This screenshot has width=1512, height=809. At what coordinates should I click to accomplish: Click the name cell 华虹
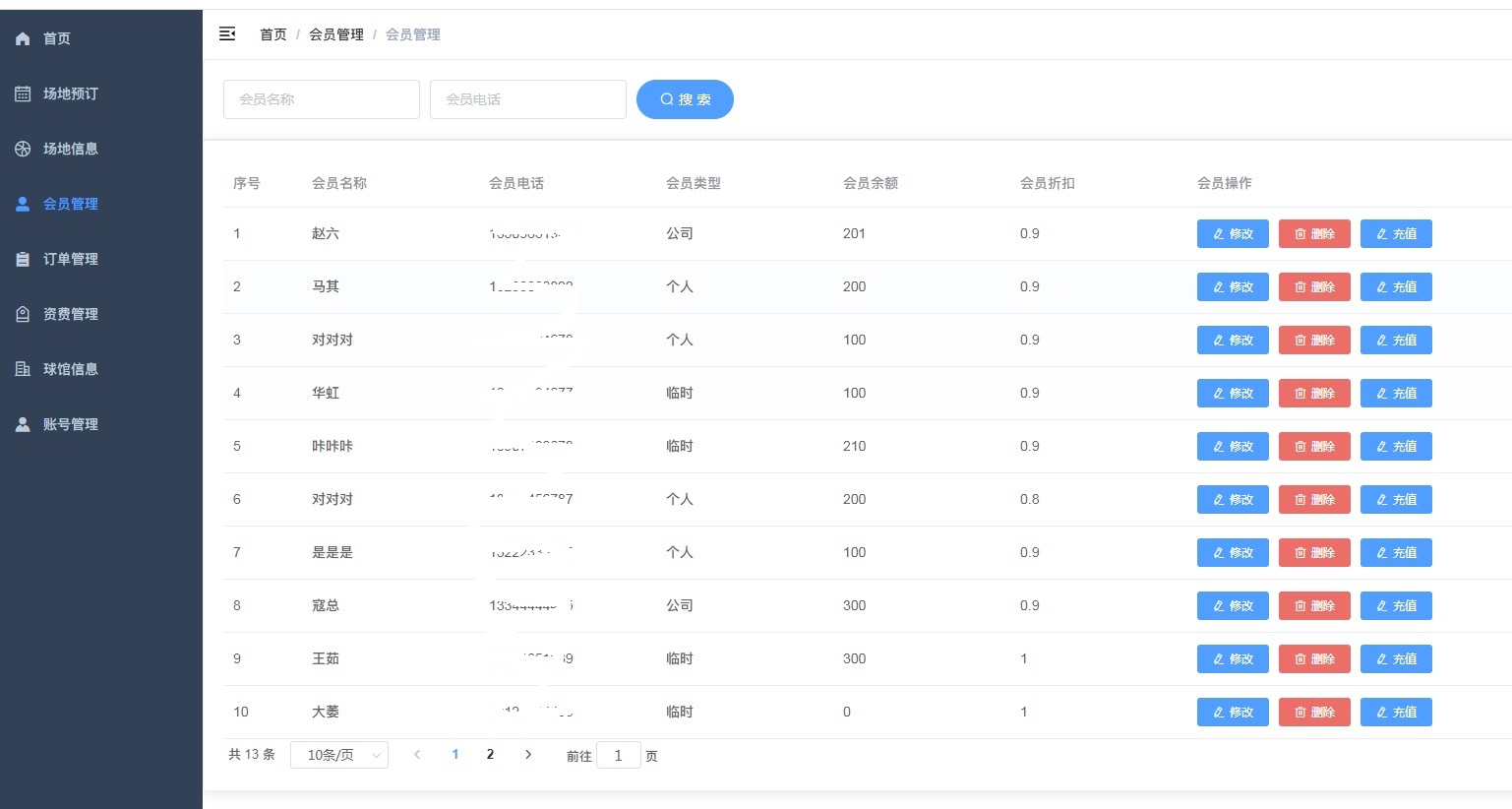coord(326,393)
